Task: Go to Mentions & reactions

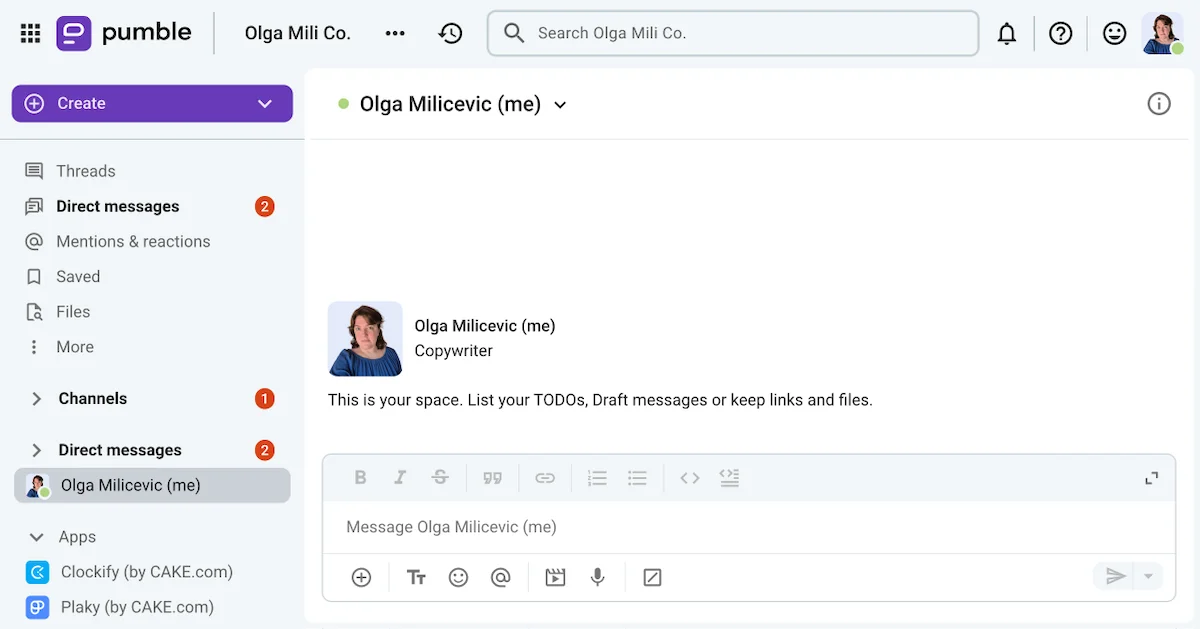Action: 131,241
